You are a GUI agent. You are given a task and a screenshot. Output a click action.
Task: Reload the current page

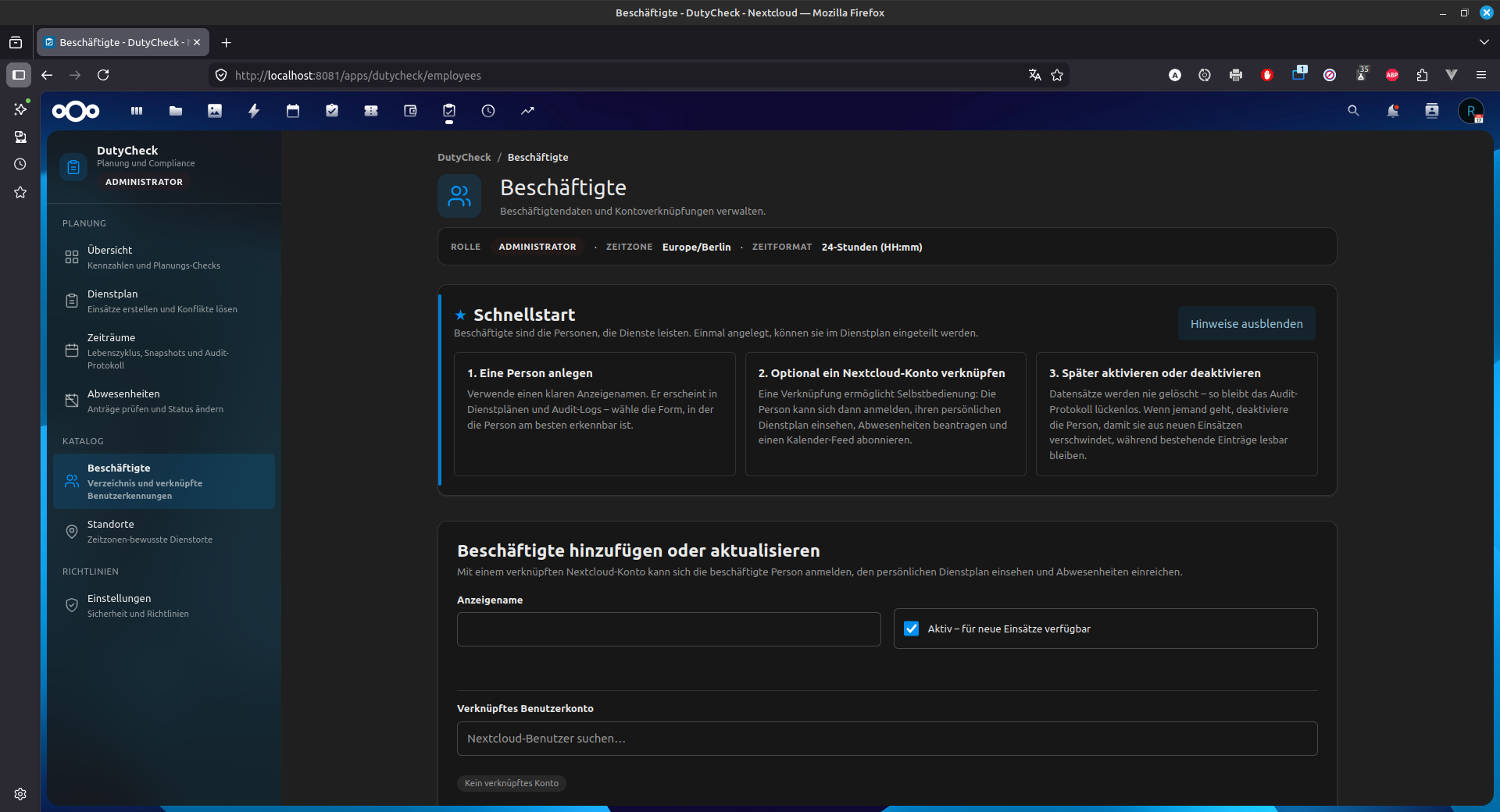click(103, 75)
